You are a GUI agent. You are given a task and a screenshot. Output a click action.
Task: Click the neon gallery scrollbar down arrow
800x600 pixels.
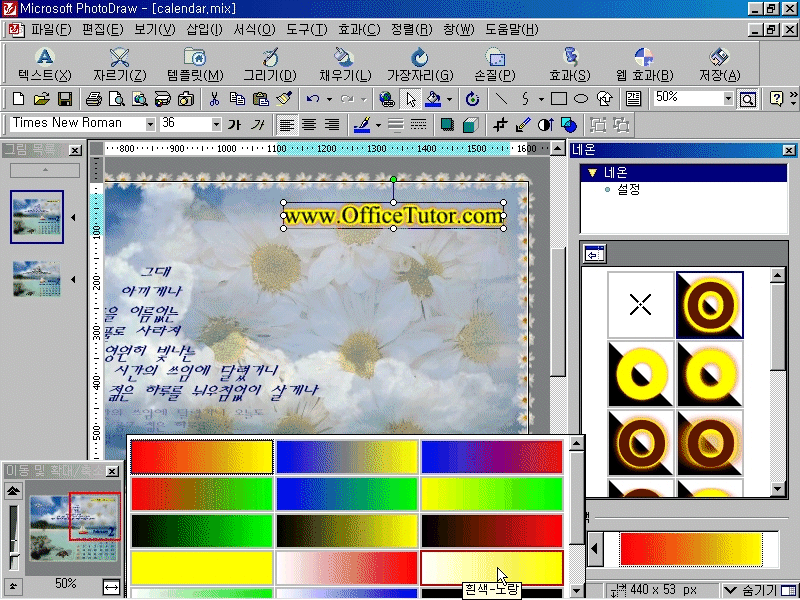(x=777, y=488)
